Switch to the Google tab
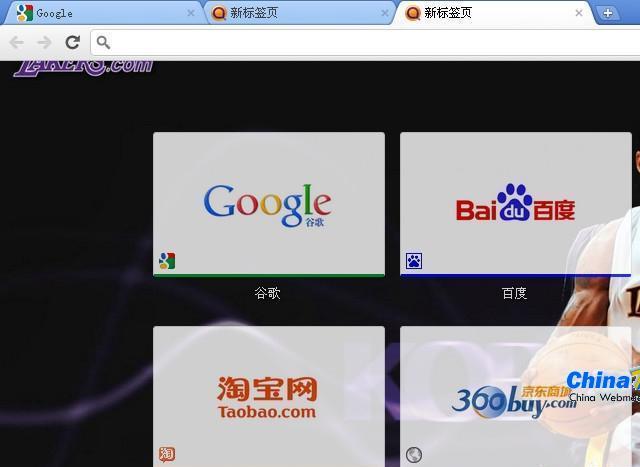This screenshot has height=467, width=640. point(100,13)
